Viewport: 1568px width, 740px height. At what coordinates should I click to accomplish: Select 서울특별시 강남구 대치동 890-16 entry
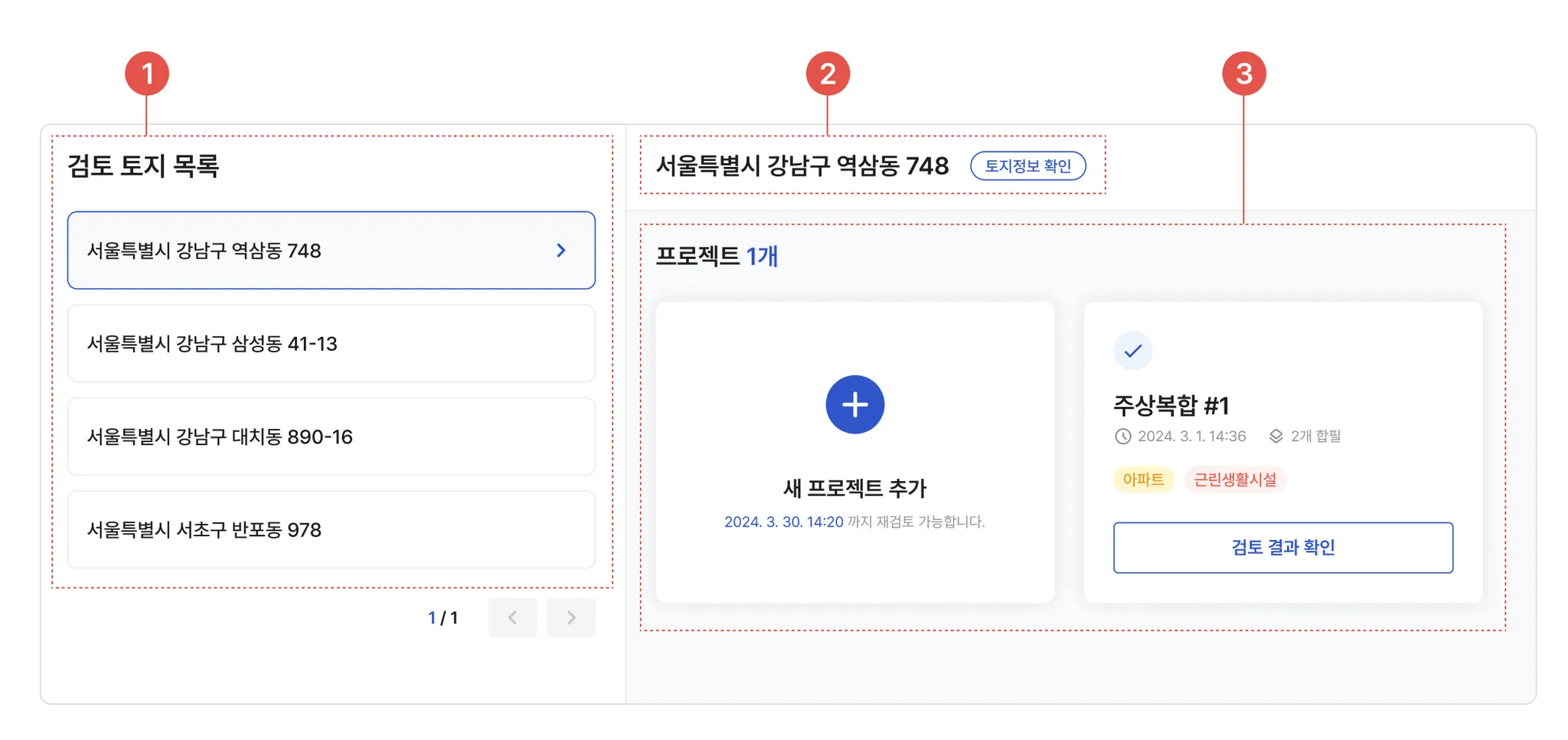[331, 437]
